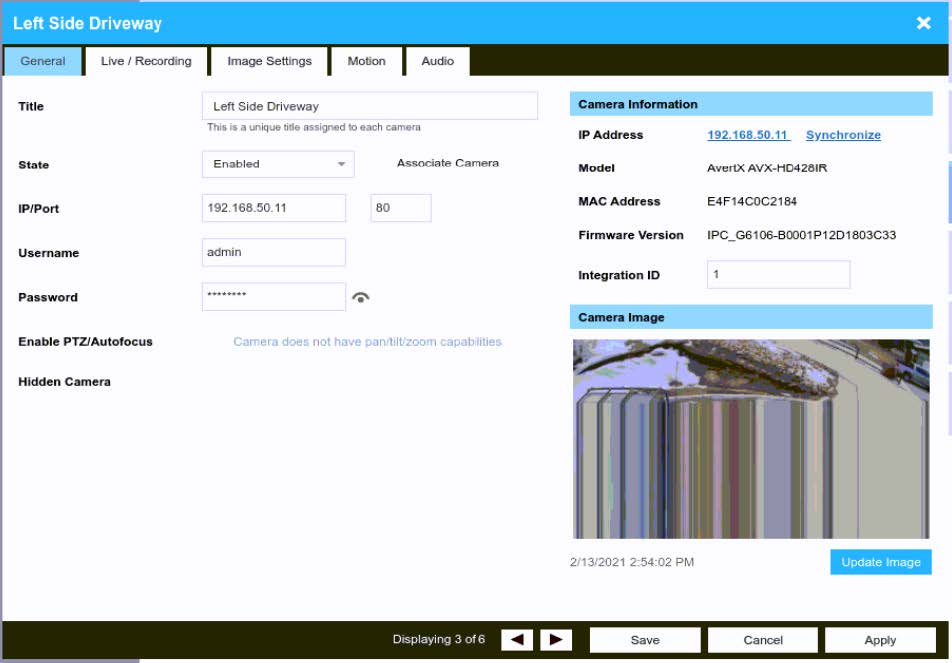This screenshot has height=663, width=952.
Task: Switch to the Live / Recording tab
Action: [146, 61]
